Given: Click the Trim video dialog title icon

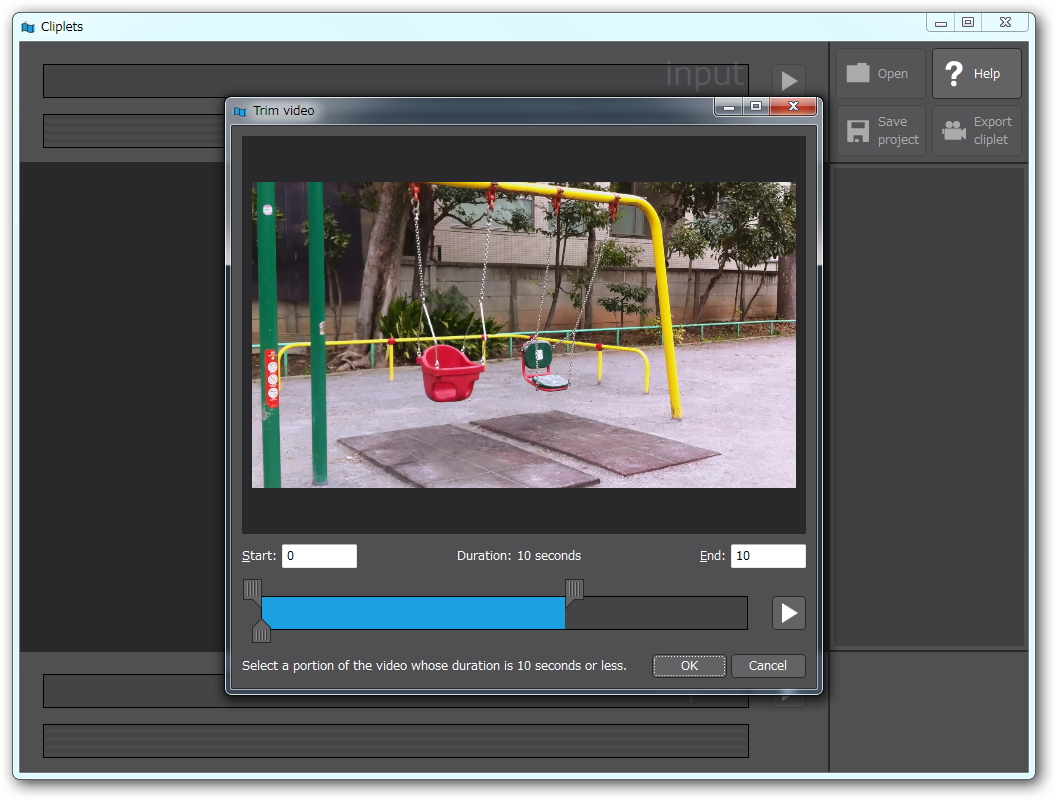Looking at the screenshot, I should tap(240, 111).
